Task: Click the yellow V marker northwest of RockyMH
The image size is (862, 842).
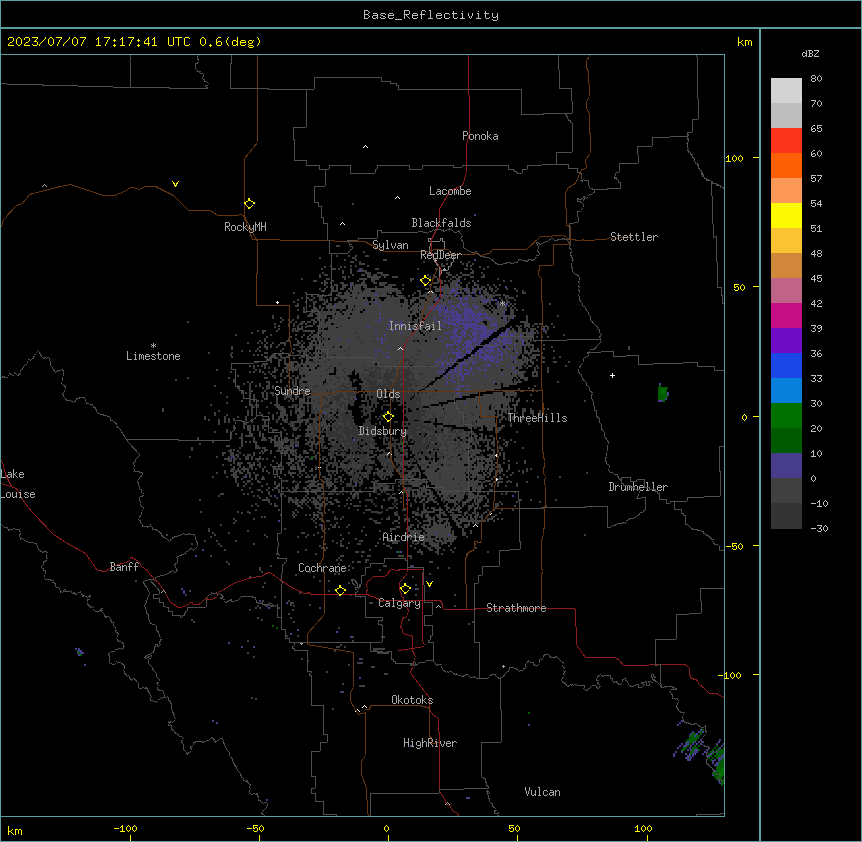Action: click(175, 184)
